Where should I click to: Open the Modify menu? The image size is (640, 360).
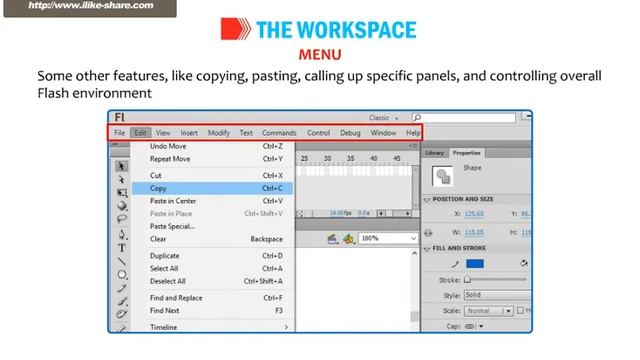click(219, 133)
